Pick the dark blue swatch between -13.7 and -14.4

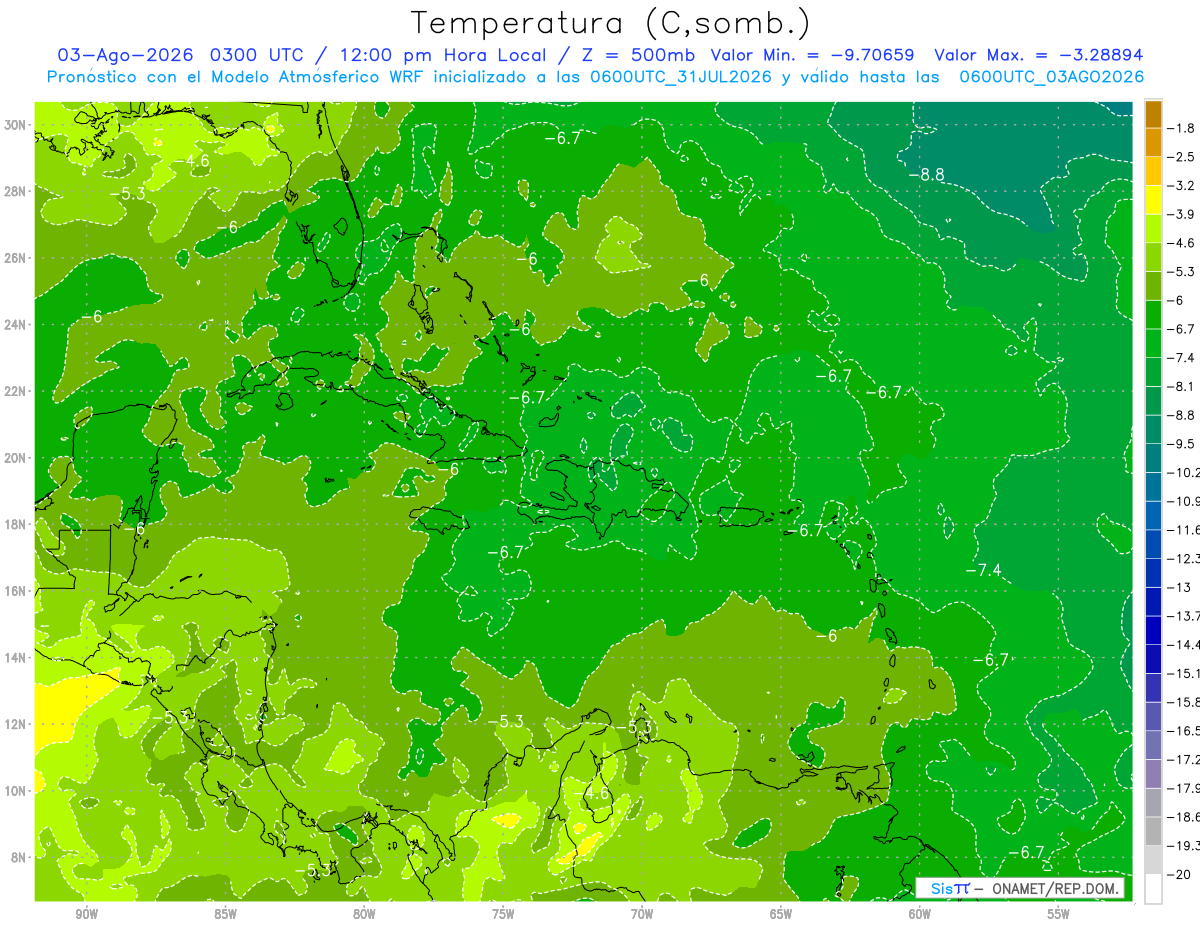pos(1153,630)
